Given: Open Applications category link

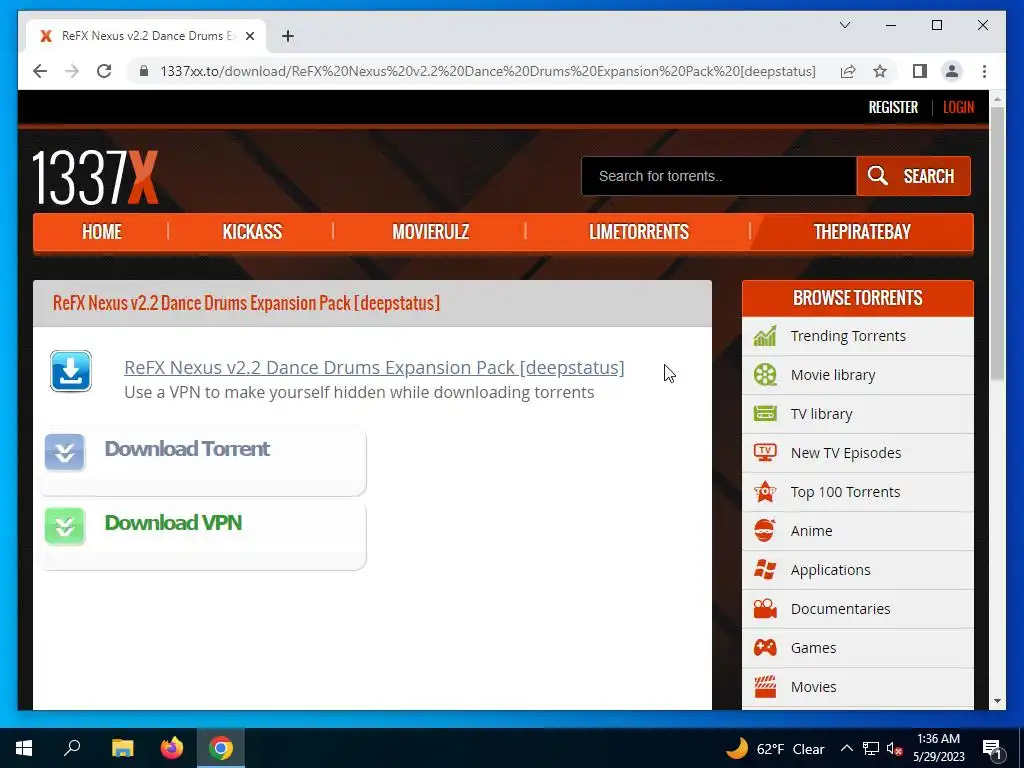Looking at the screenshot, I should [x=830, y=569].
